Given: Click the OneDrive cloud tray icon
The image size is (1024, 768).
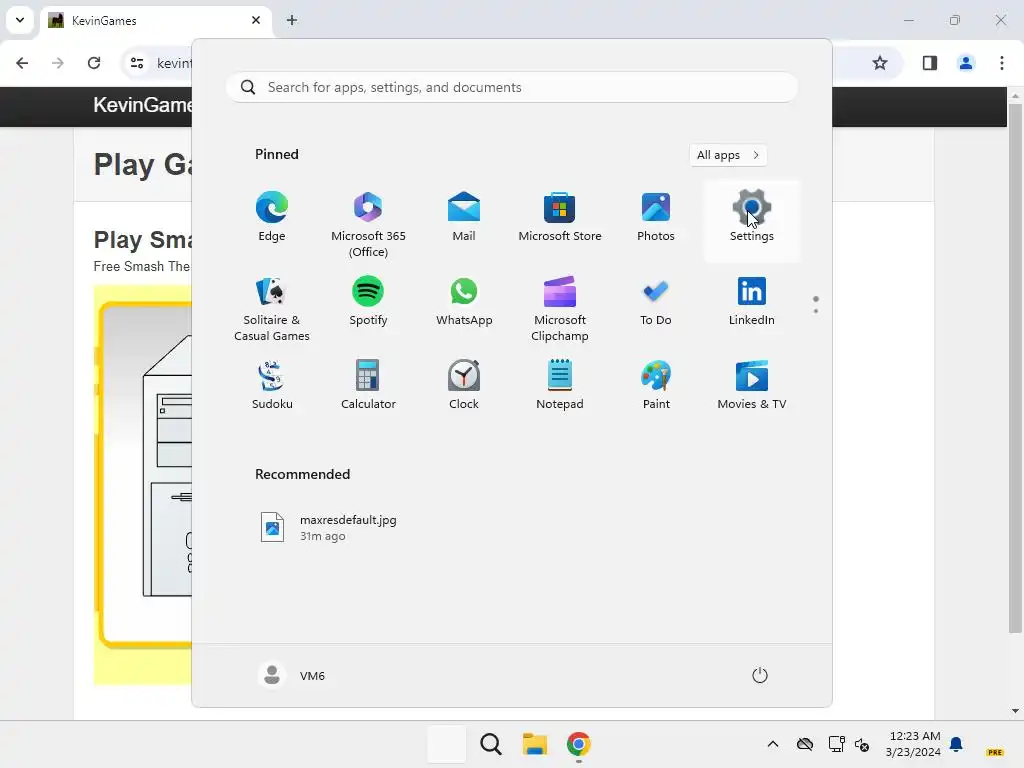Looking at the screenshot, I should pyautogui.click(x=805, y=744).
